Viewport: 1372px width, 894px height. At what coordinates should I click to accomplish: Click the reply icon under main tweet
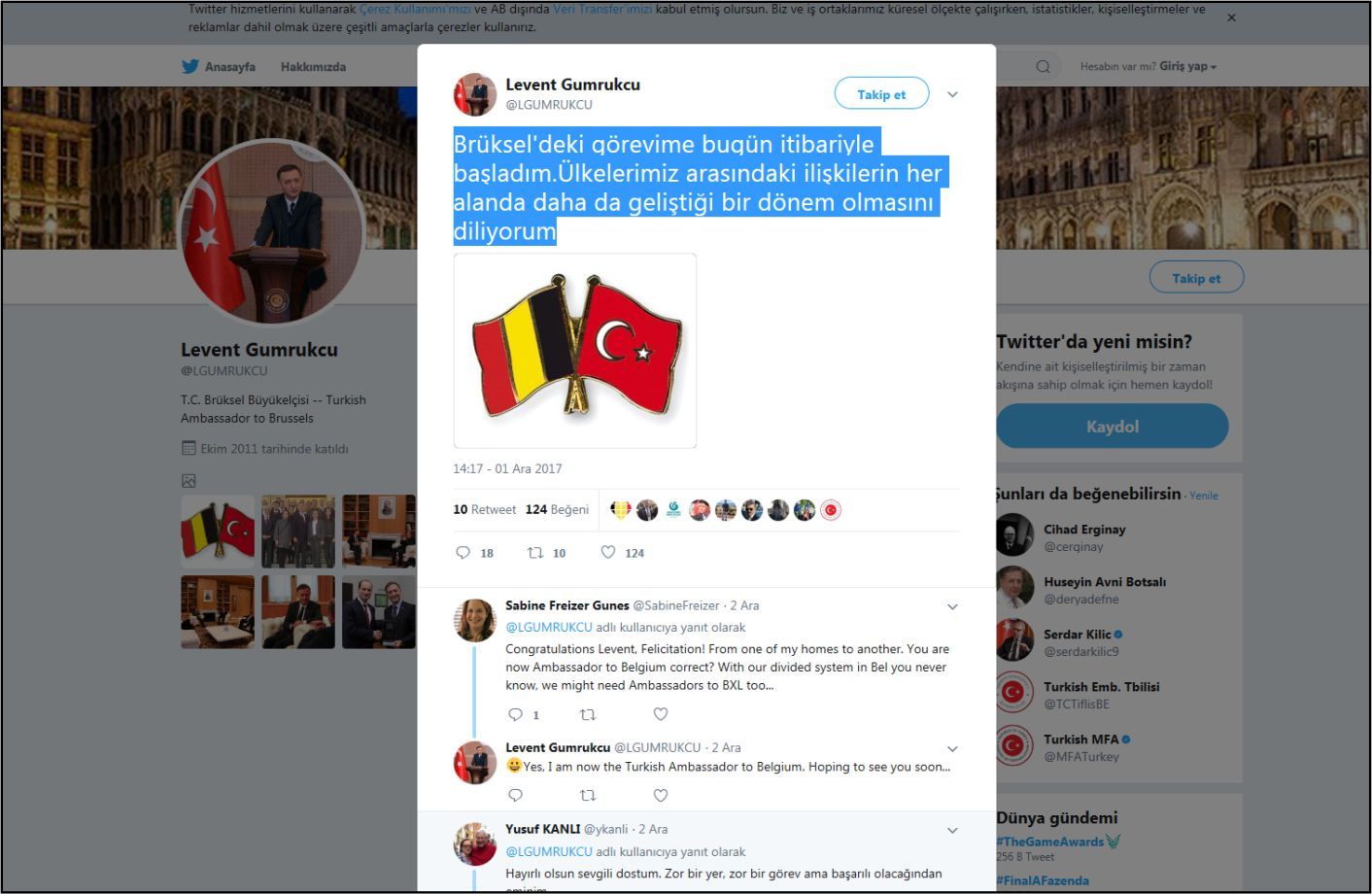pyautogui.click(x=463, y=553)
